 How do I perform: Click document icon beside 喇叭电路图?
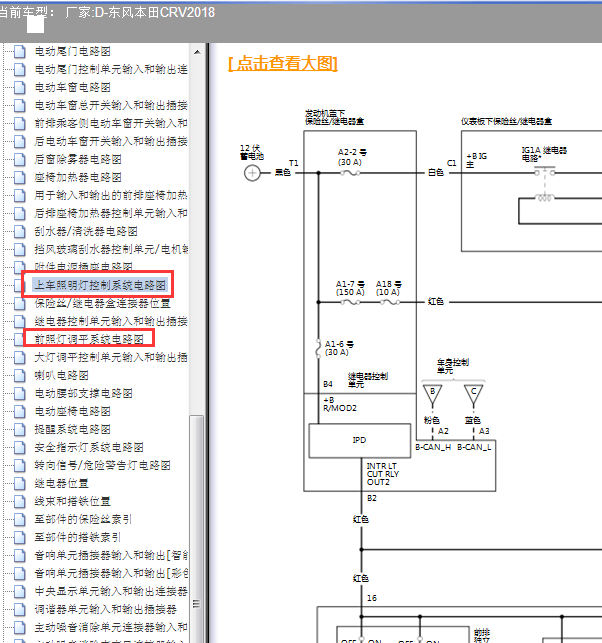click(x=19, y=375)
